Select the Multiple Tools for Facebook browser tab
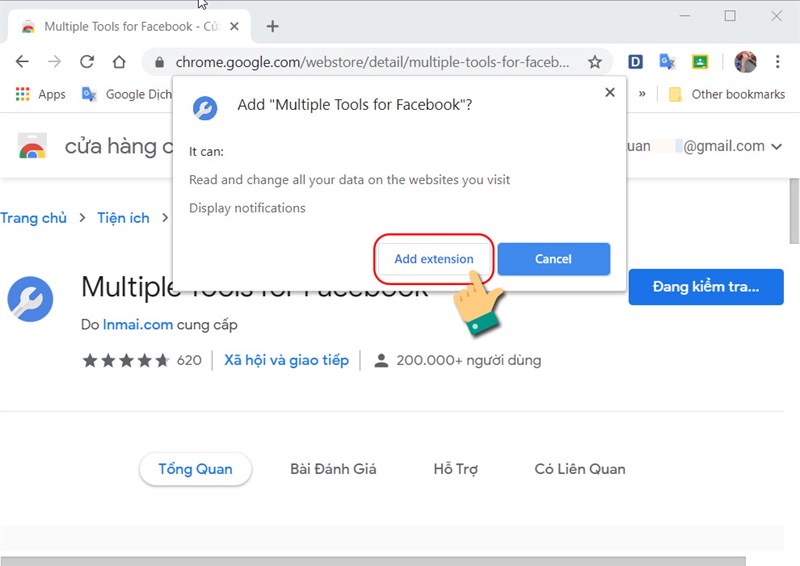This screenshot has height=566, width=800. pos(130,26)
